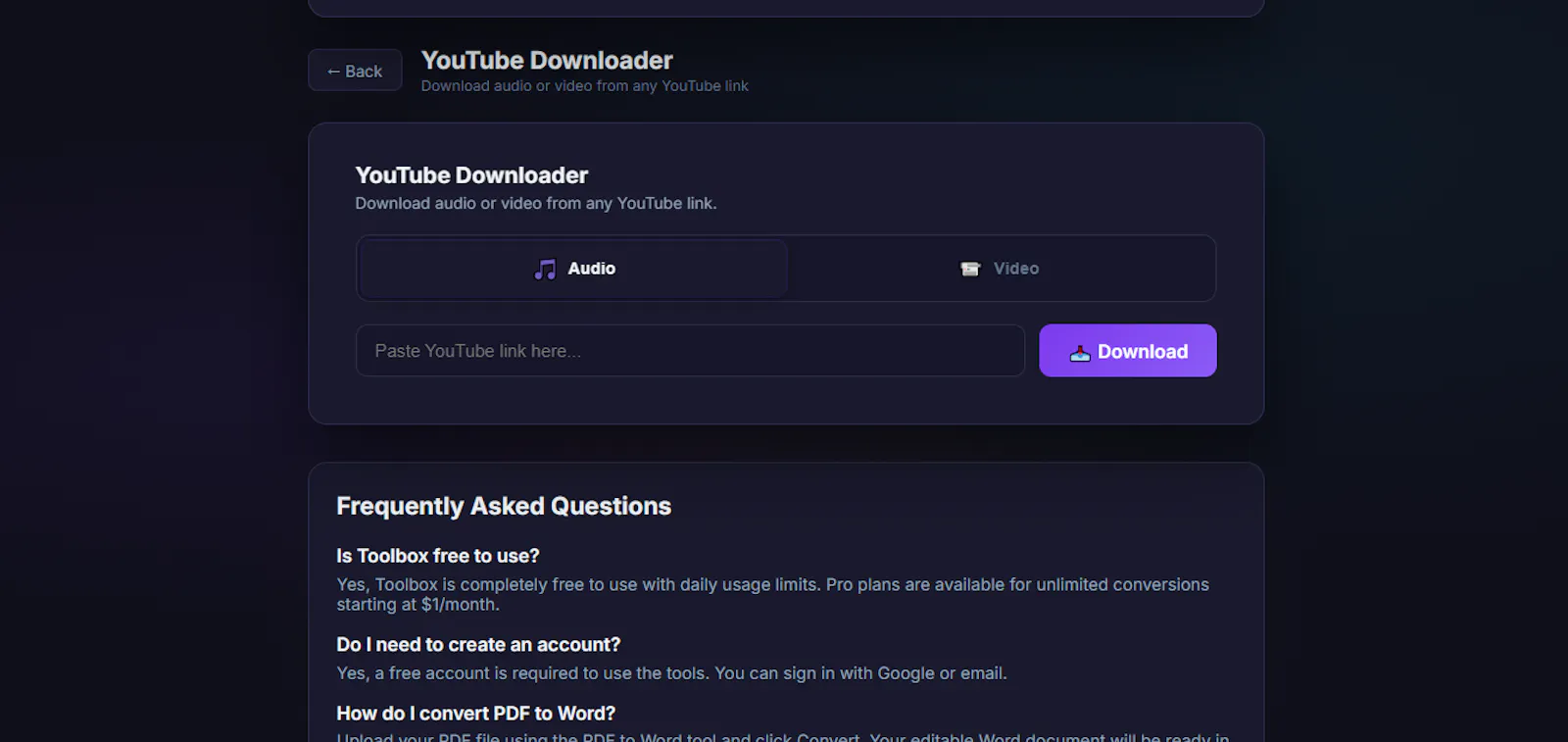Click the subtitle under the page title
1568x742 pixels.
[585, 86]
